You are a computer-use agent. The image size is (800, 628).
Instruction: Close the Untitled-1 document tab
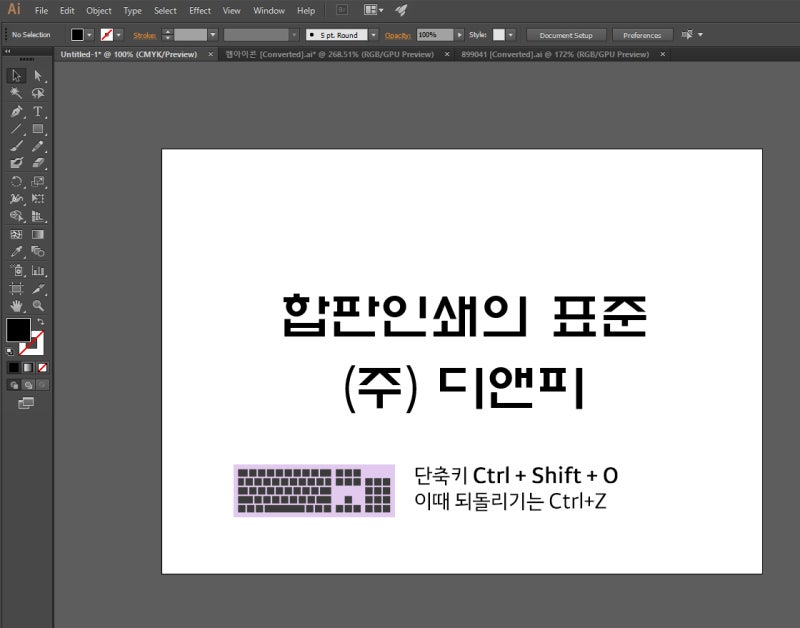click(x=210, y=54)
